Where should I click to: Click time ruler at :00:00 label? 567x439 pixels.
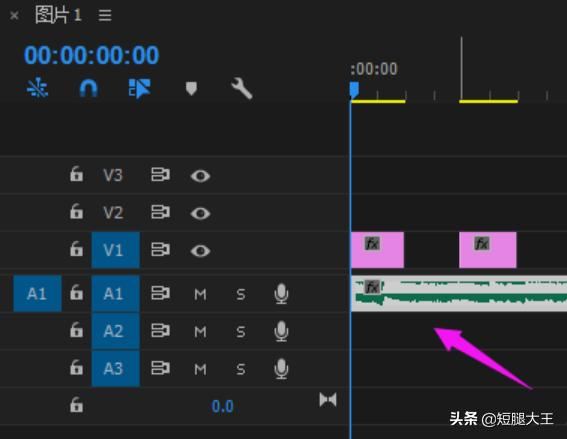pos(374,69)
